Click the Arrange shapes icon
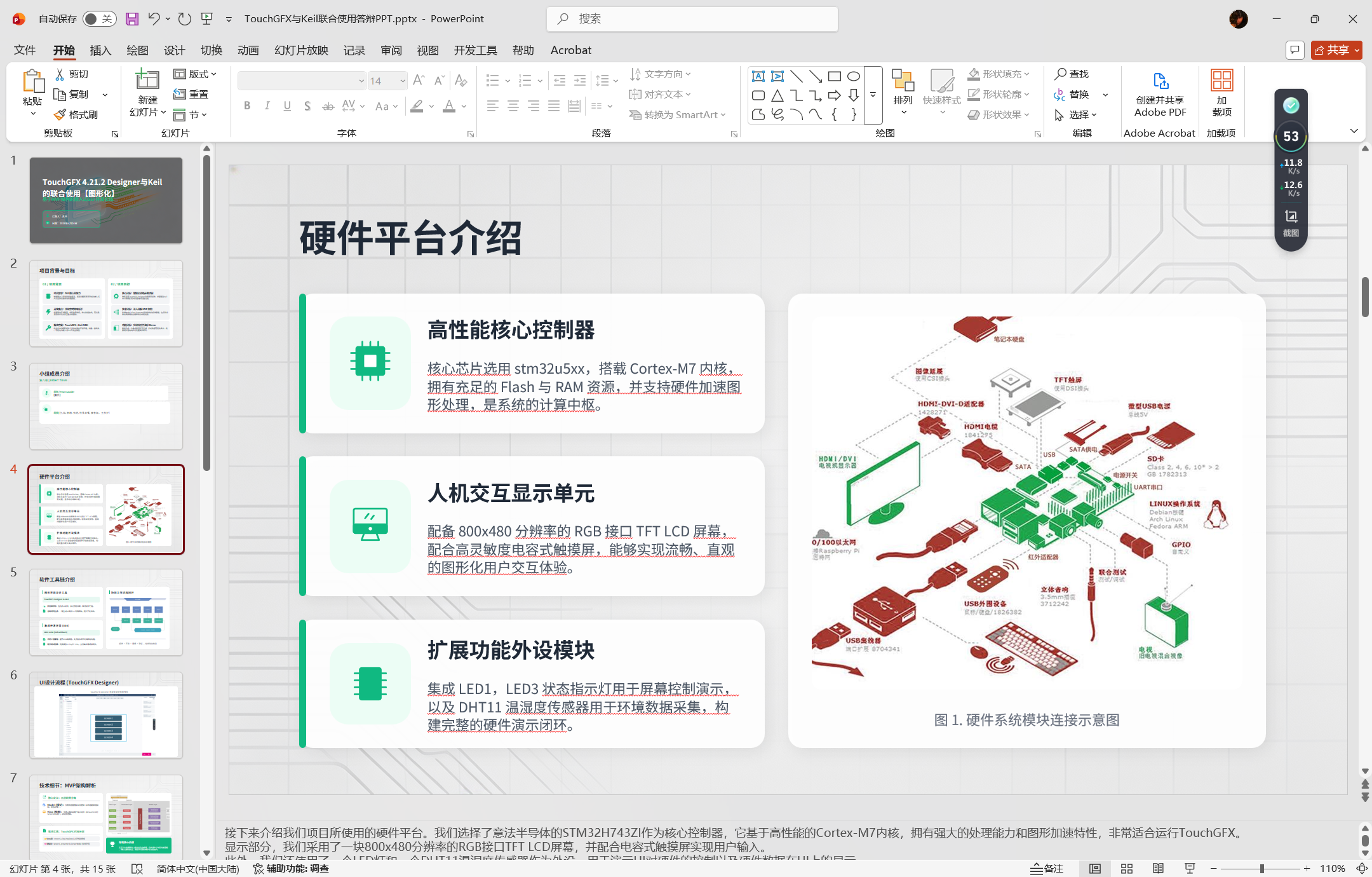The image size is (1372, 877). (903, 81)
